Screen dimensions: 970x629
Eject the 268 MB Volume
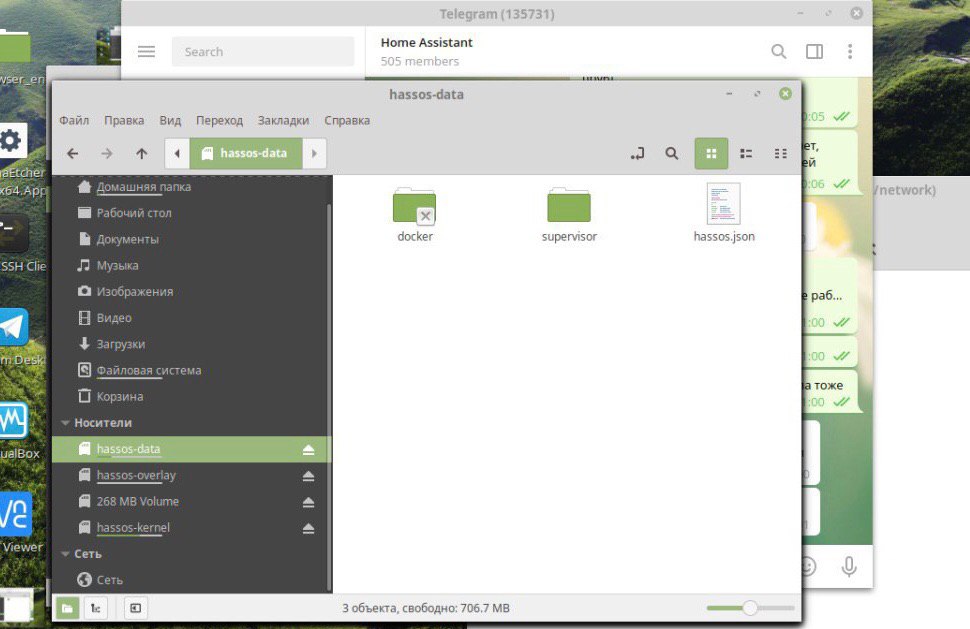pos(309,502)
